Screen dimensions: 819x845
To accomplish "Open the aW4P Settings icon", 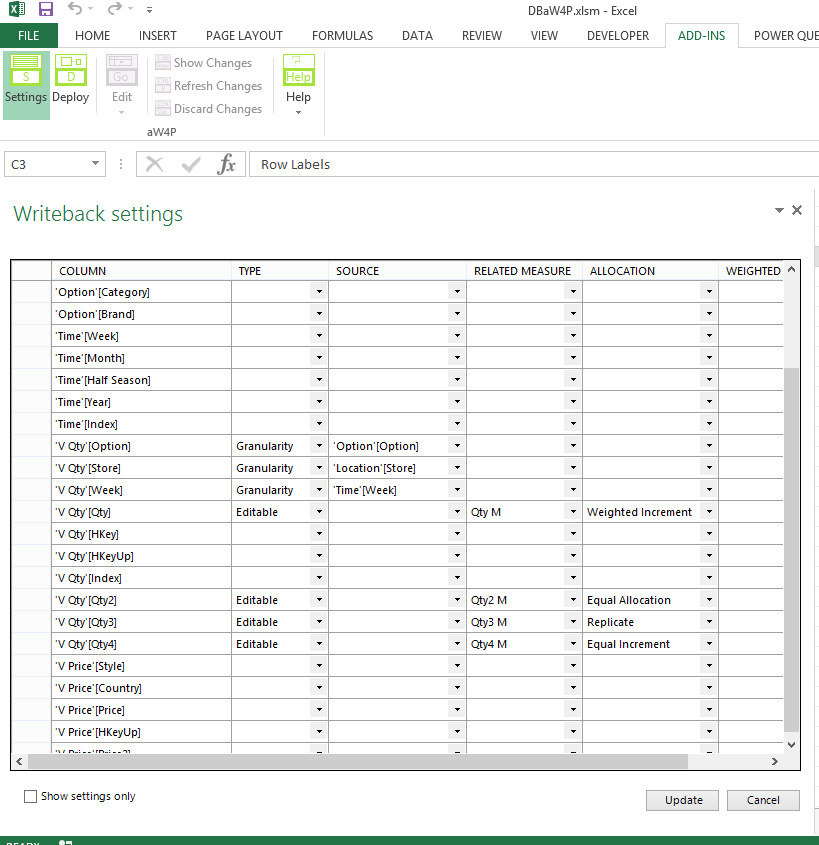I will pos(26,70).
